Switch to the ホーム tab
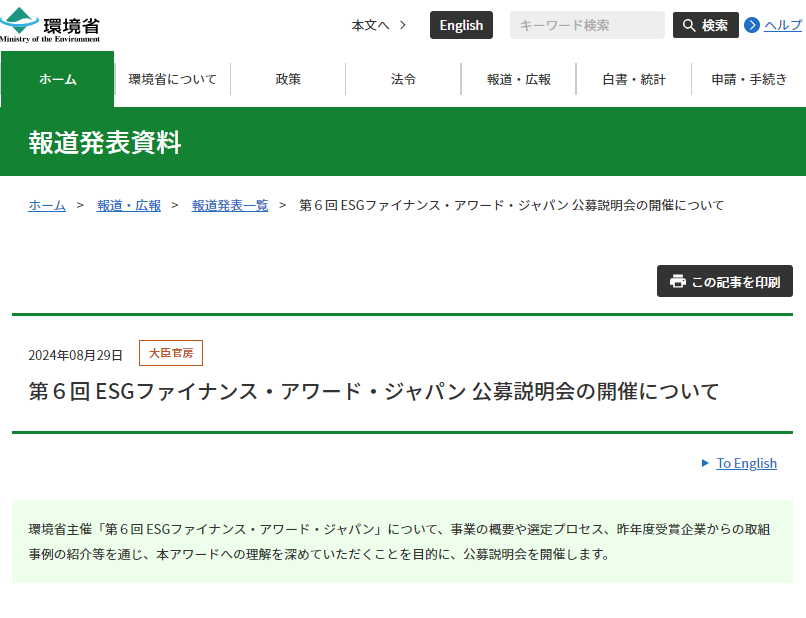Screen dimensions: 806x618 click(x=57, y=78)
